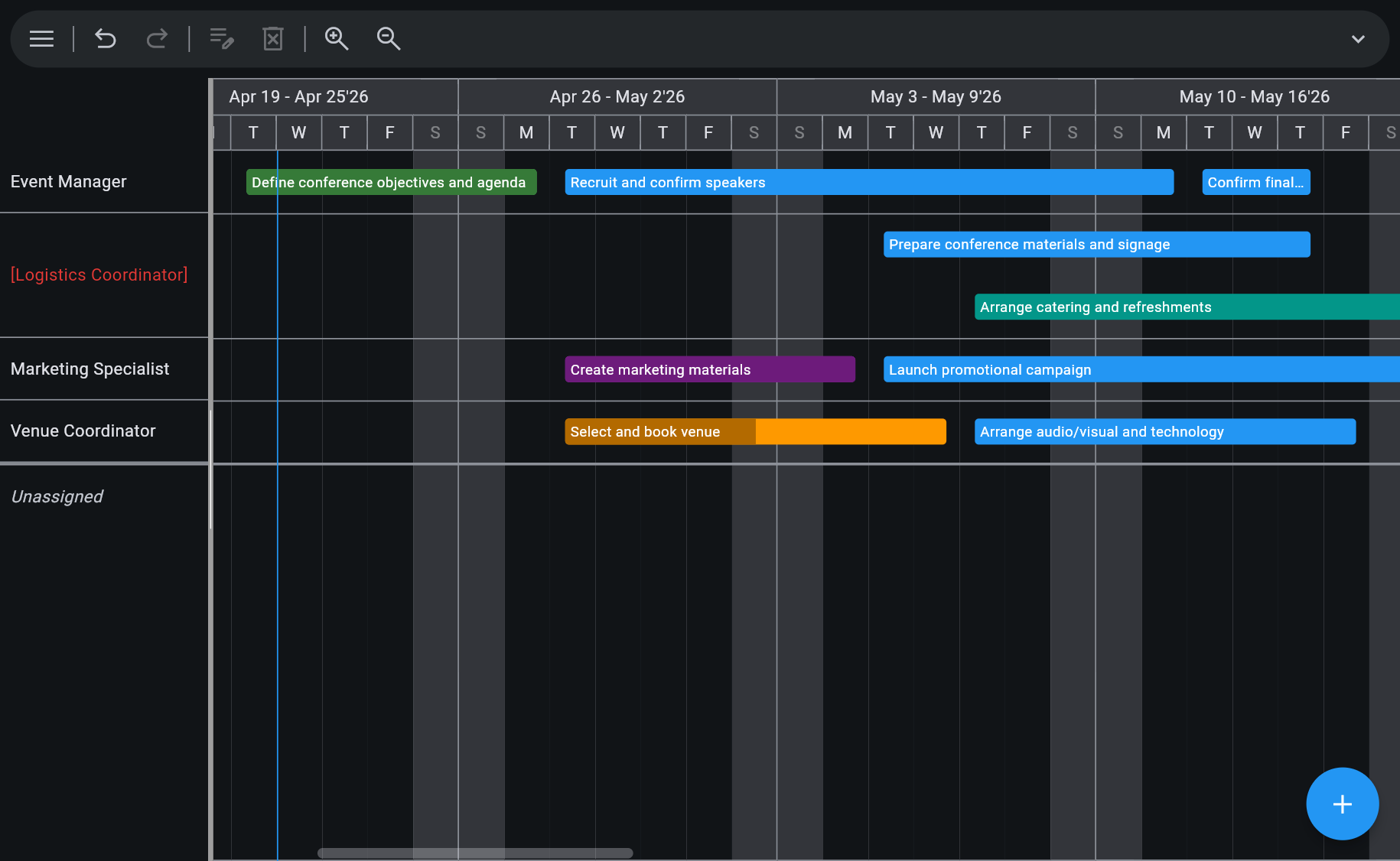Click the May 3 - May 9'26 week header
This screenshot has width=1400, height=861.
pyautogui.click(x=936, y=97)
